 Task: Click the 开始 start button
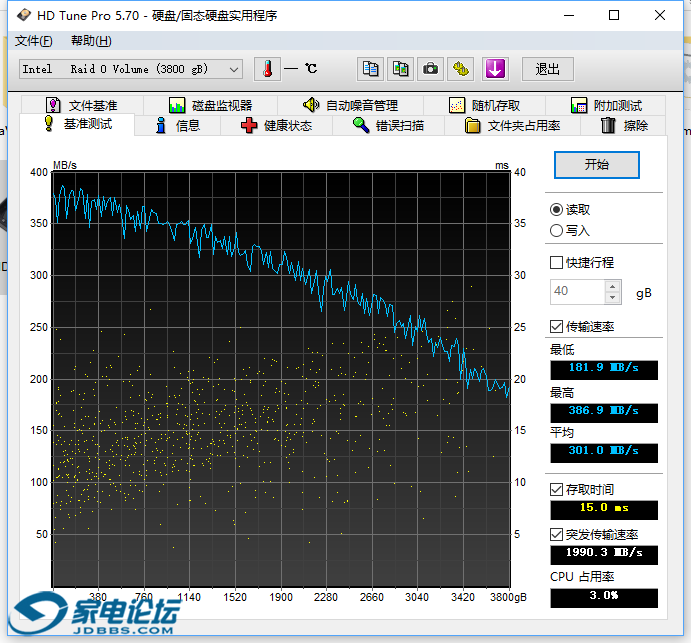(597, 165)
